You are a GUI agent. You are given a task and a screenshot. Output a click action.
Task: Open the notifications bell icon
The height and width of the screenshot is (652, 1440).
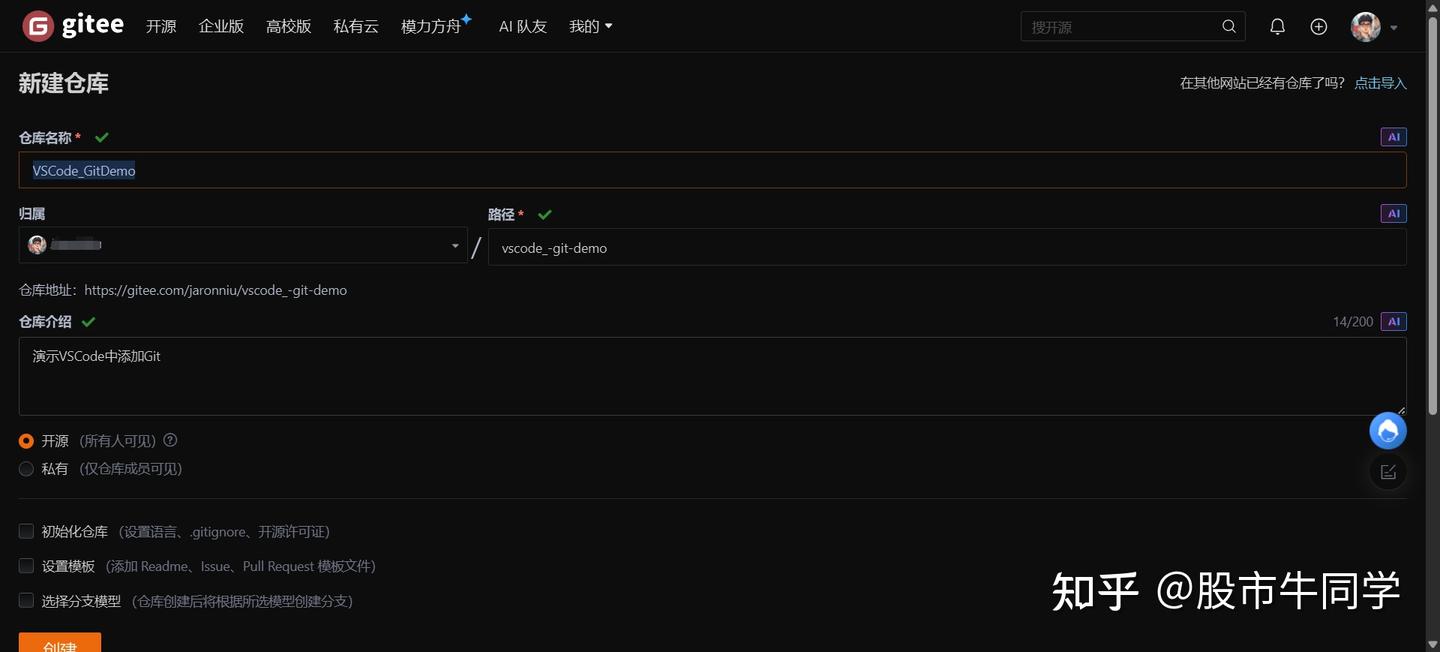coord(1277,26)
